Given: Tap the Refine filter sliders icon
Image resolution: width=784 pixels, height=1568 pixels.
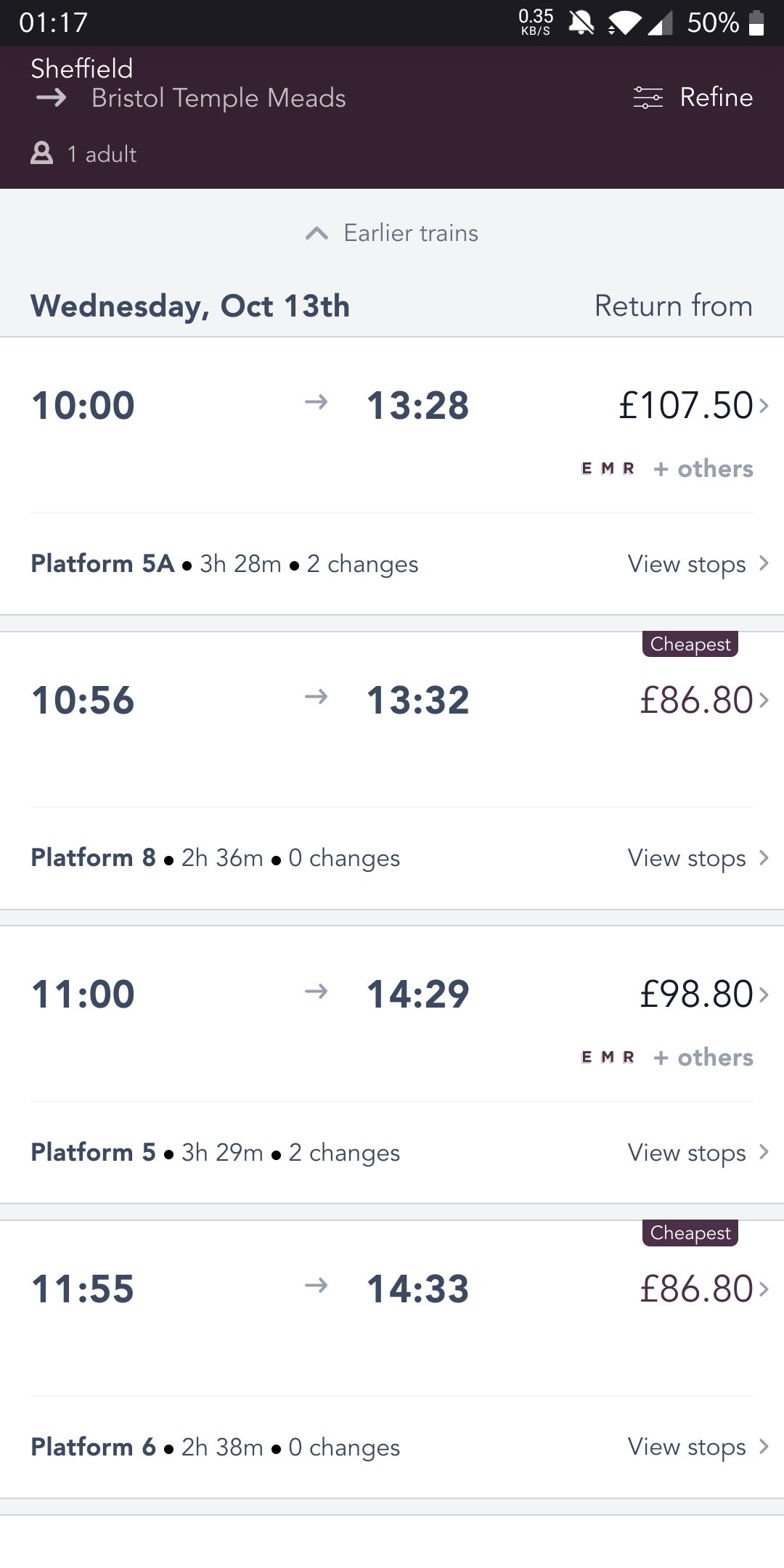Looking at the screenshot, I should point(648,97).
